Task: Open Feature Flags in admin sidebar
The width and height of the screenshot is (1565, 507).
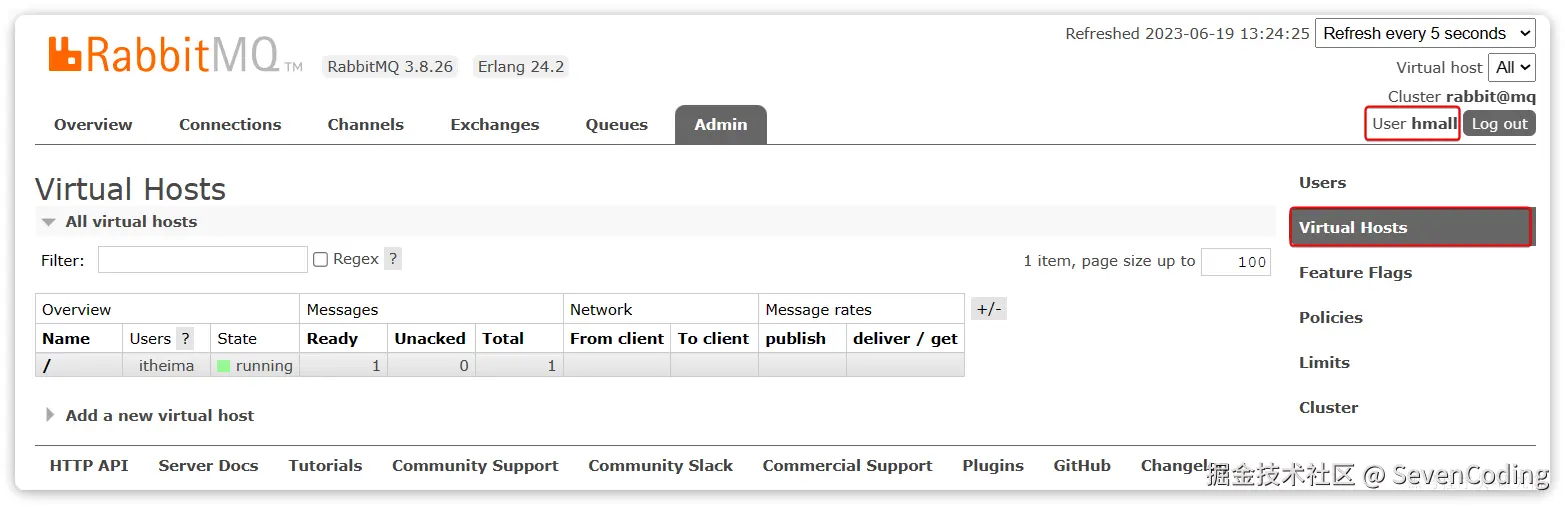Action: [x=1355, y=273]
